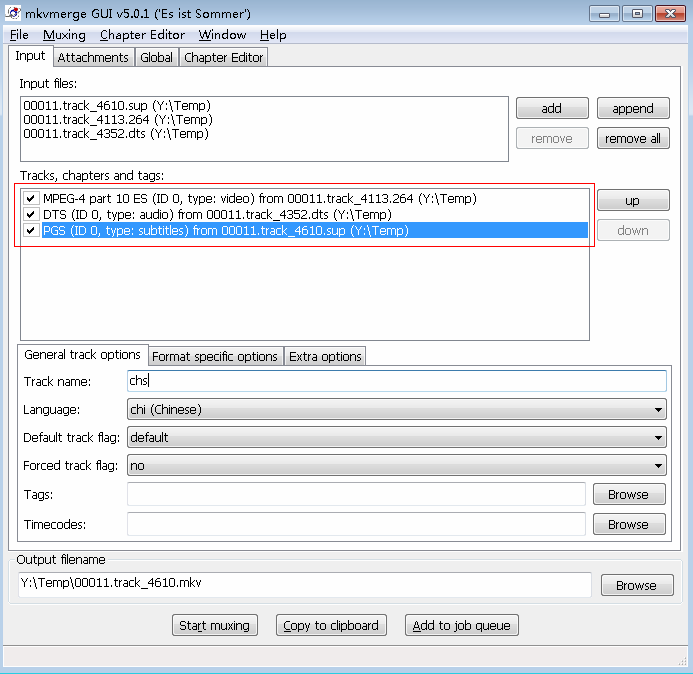Click the append button
This screenshot has width=693, height=674.
(x=633, y=108)
